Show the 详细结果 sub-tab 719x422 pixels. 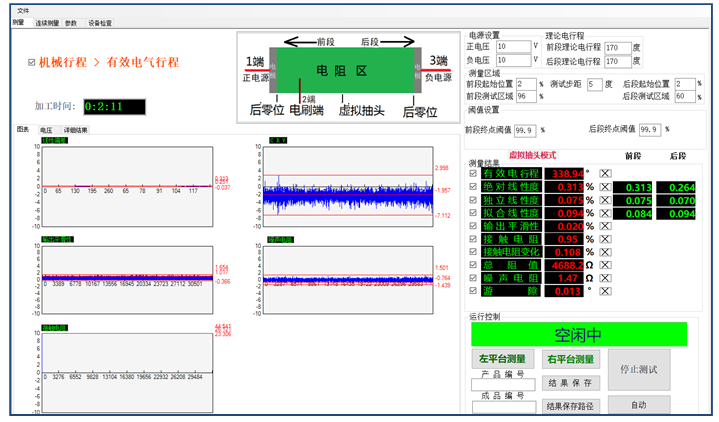pos(76,130)
